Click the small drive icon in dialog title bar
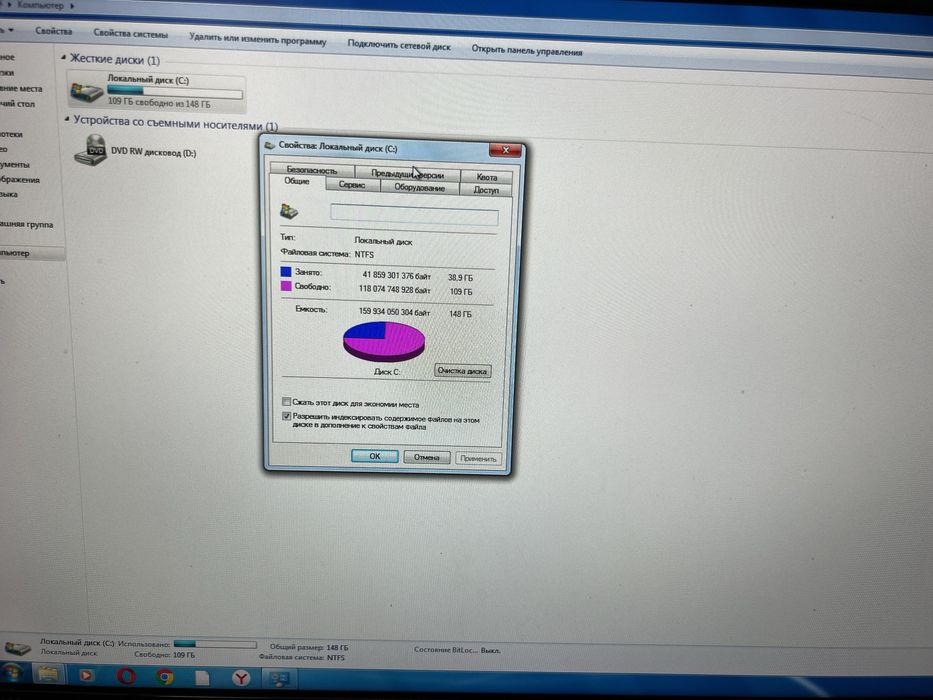 click(x=270, y=145)
